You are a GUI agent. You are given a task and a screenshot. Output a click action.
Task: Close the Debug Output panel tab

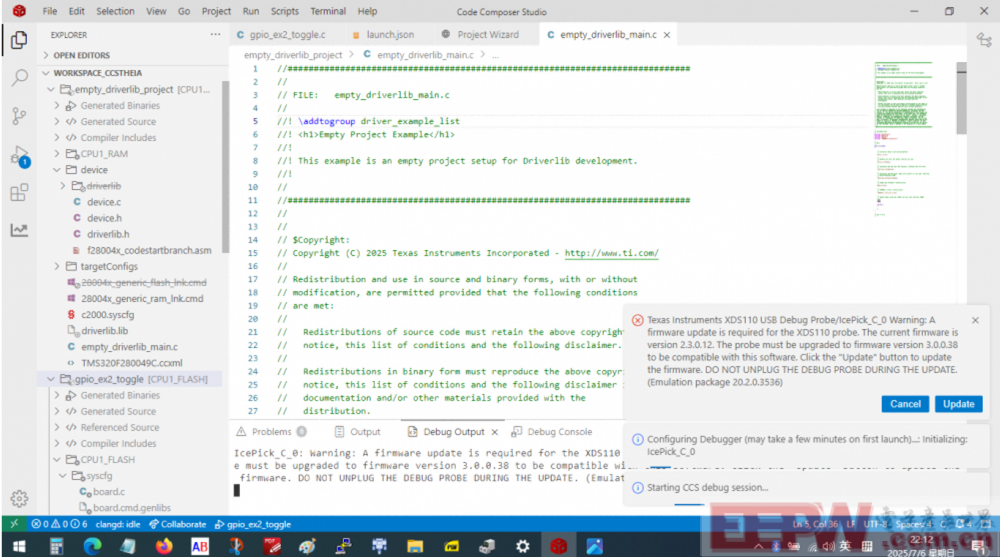tap(494, 432)
